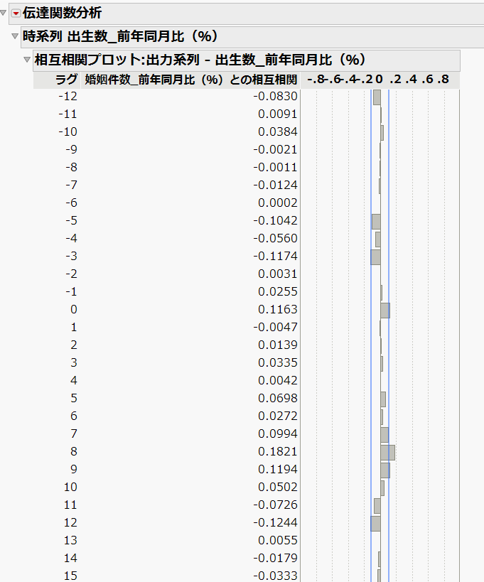484x582 pixels.
Task: Collapse the 相互相関プロット section
Action: (27, 59)
